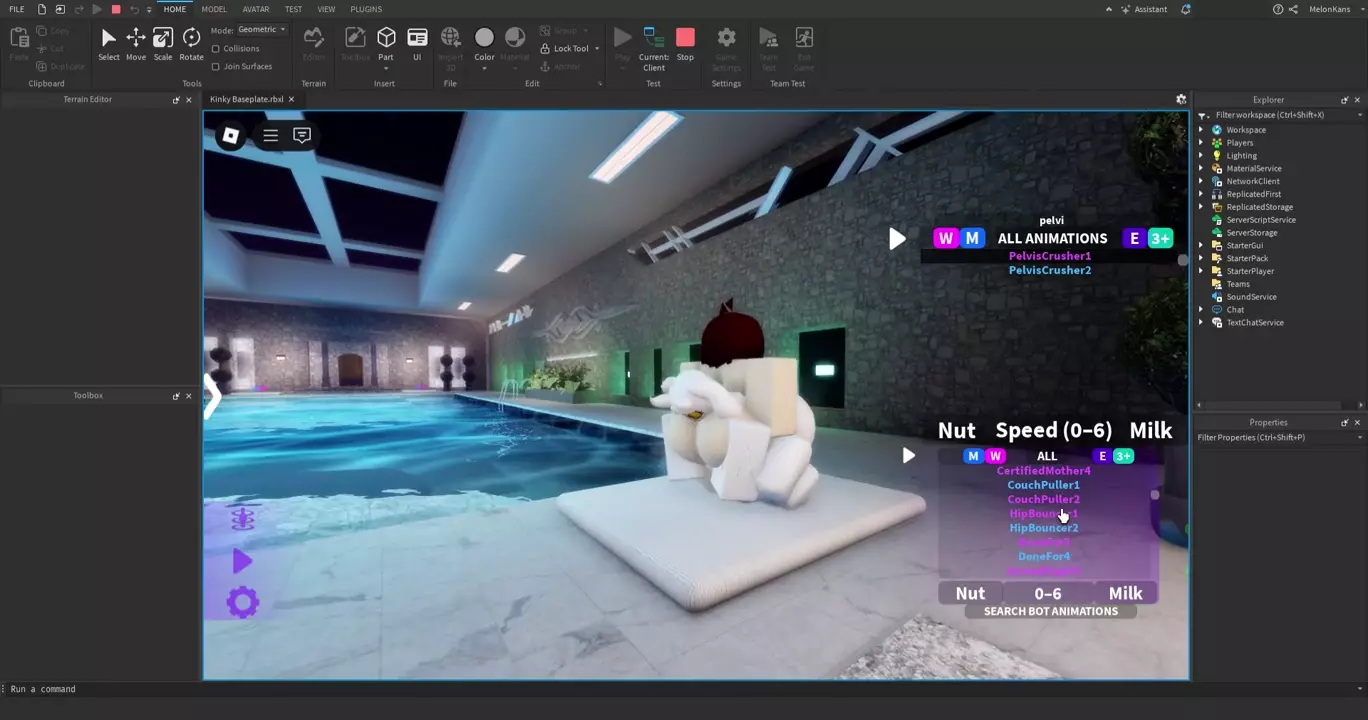Toggle the Join Surfaces checkbox

tap(216, 67)
